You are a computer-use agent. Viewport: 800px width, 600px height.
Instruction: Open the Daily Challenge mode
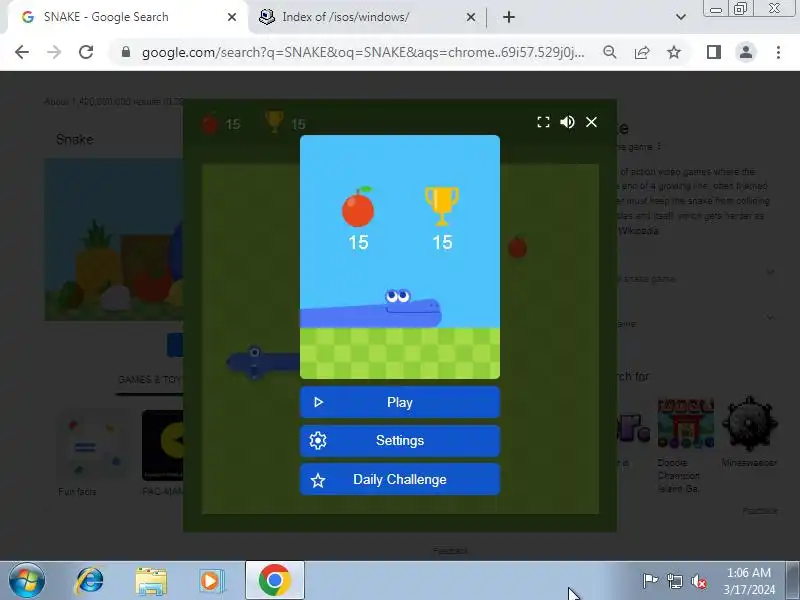(x=399, y=480)
